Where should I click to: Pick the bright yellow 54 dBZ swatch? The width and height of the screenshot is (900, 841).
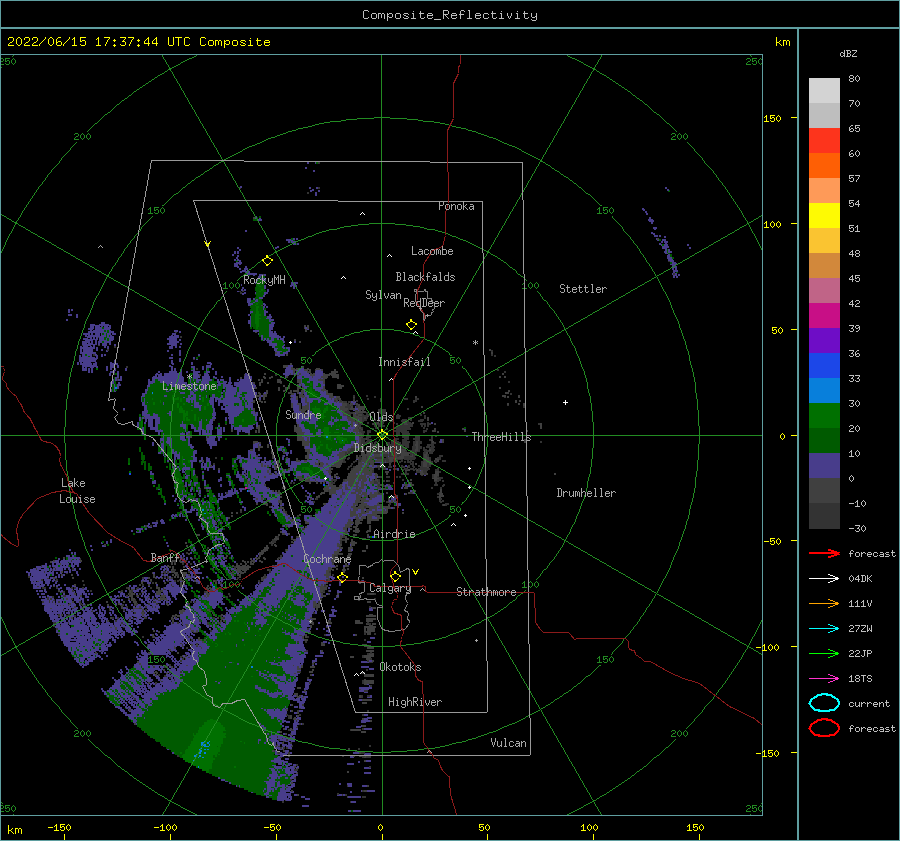coord(824,215)
